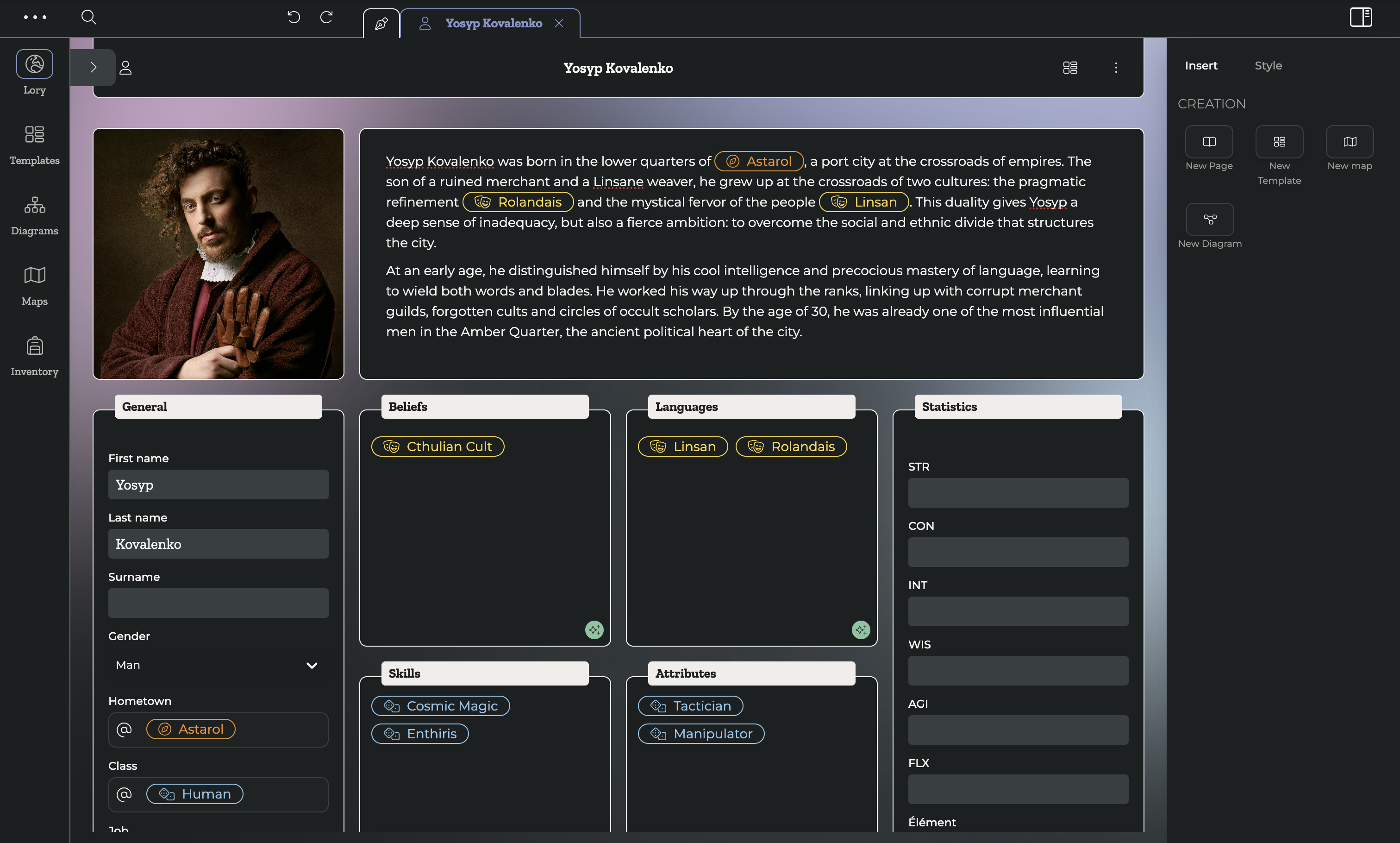Click the @ icon in Hometown field
This screenshot has height=843, width=1400.
click(x=125, y=730)
